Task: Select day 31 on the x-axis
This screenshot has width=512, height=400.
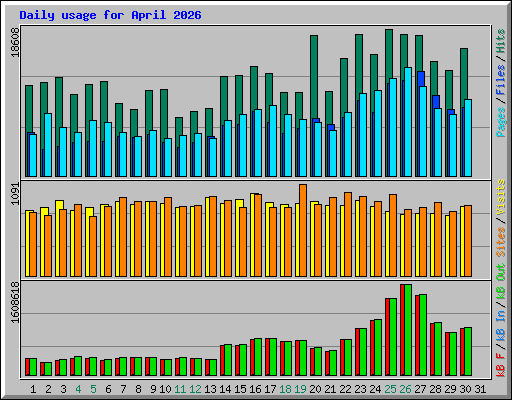Action: (x=480, y=389)
